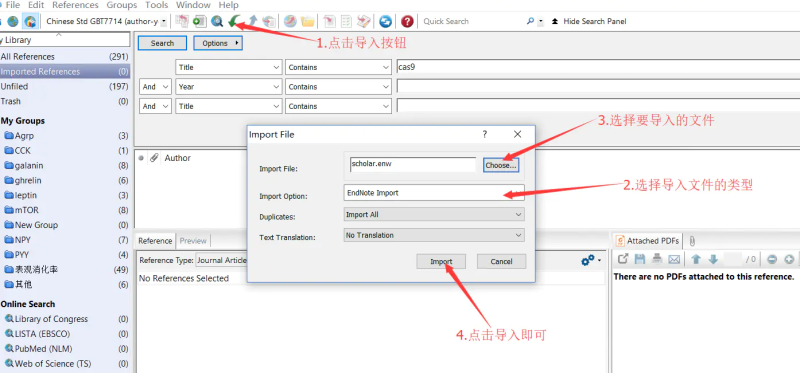Select Web of Science (TS) online search
The width and height of the screenshot is (800, 373).
coord(65,364)
